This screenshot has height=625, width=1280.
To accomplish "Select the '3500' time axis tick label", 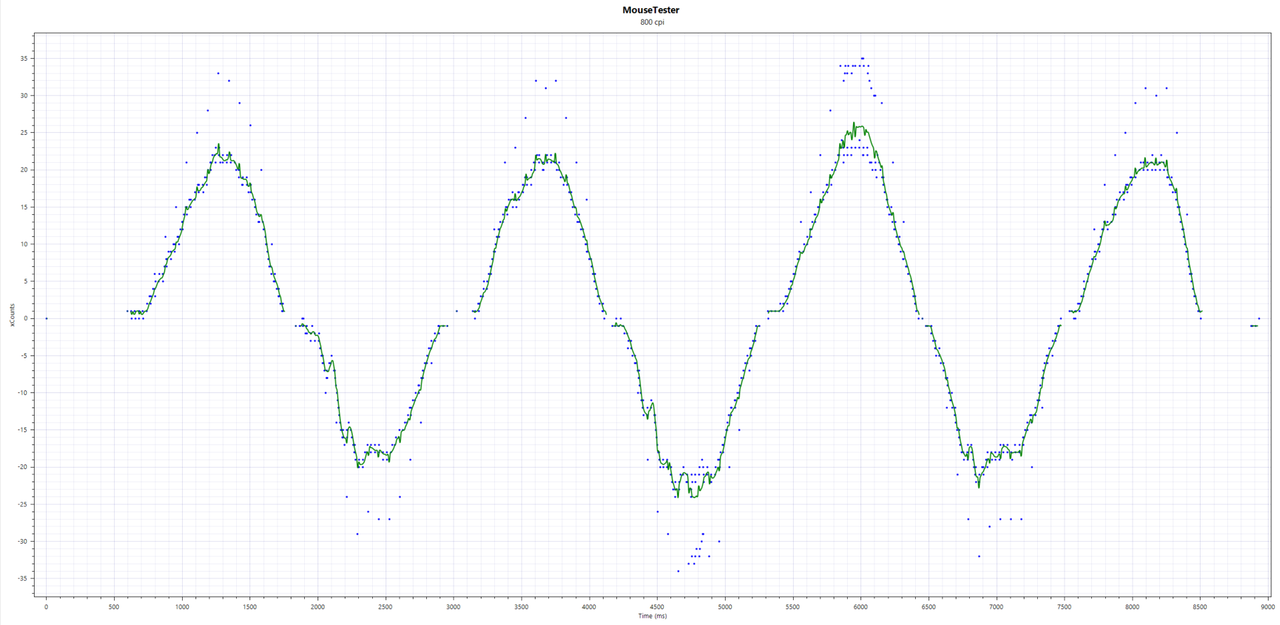I will (x=521, y=606).
